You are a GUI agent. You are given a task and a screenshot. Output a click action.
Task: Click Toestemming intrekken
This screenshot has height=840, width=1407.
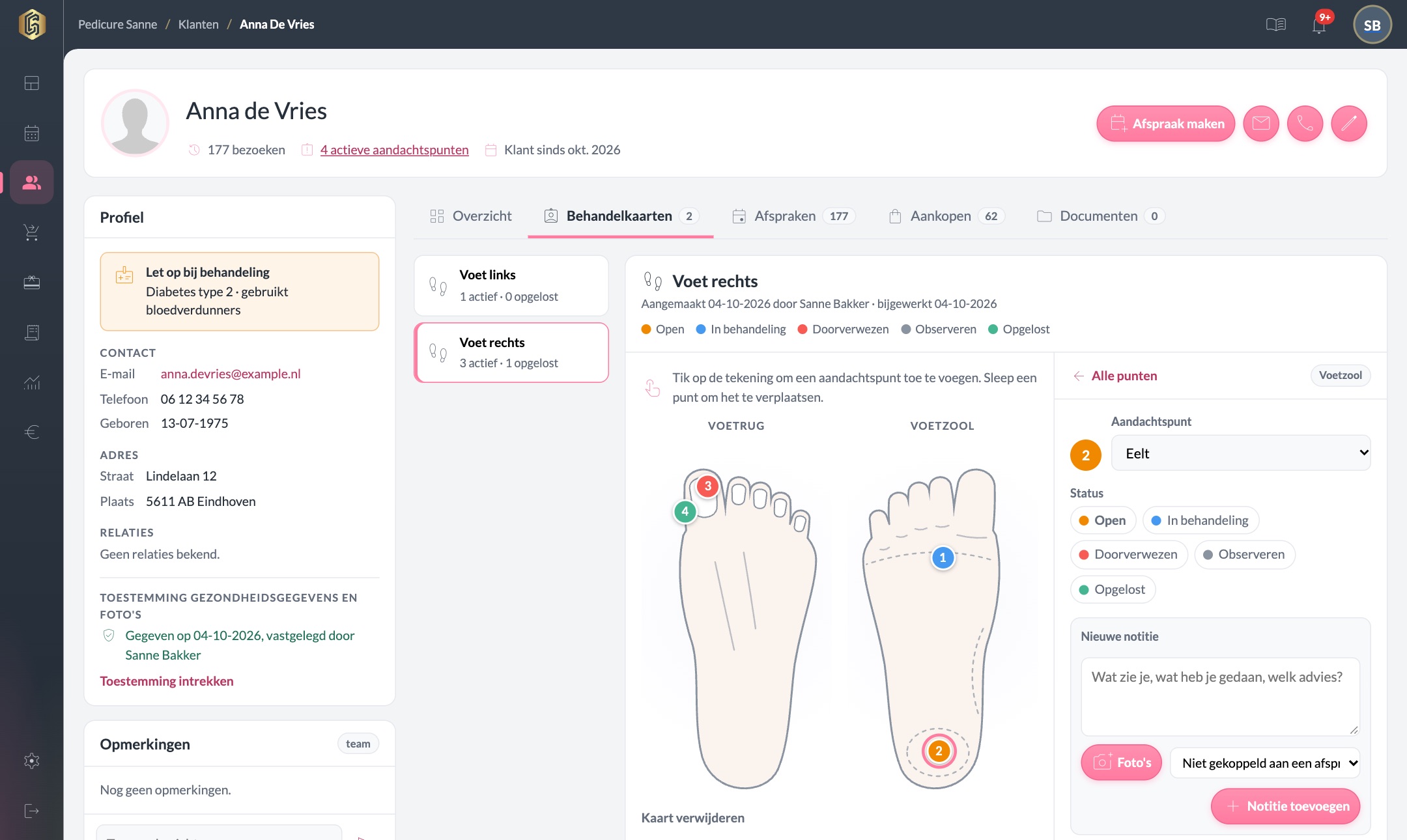pos(166,681)
